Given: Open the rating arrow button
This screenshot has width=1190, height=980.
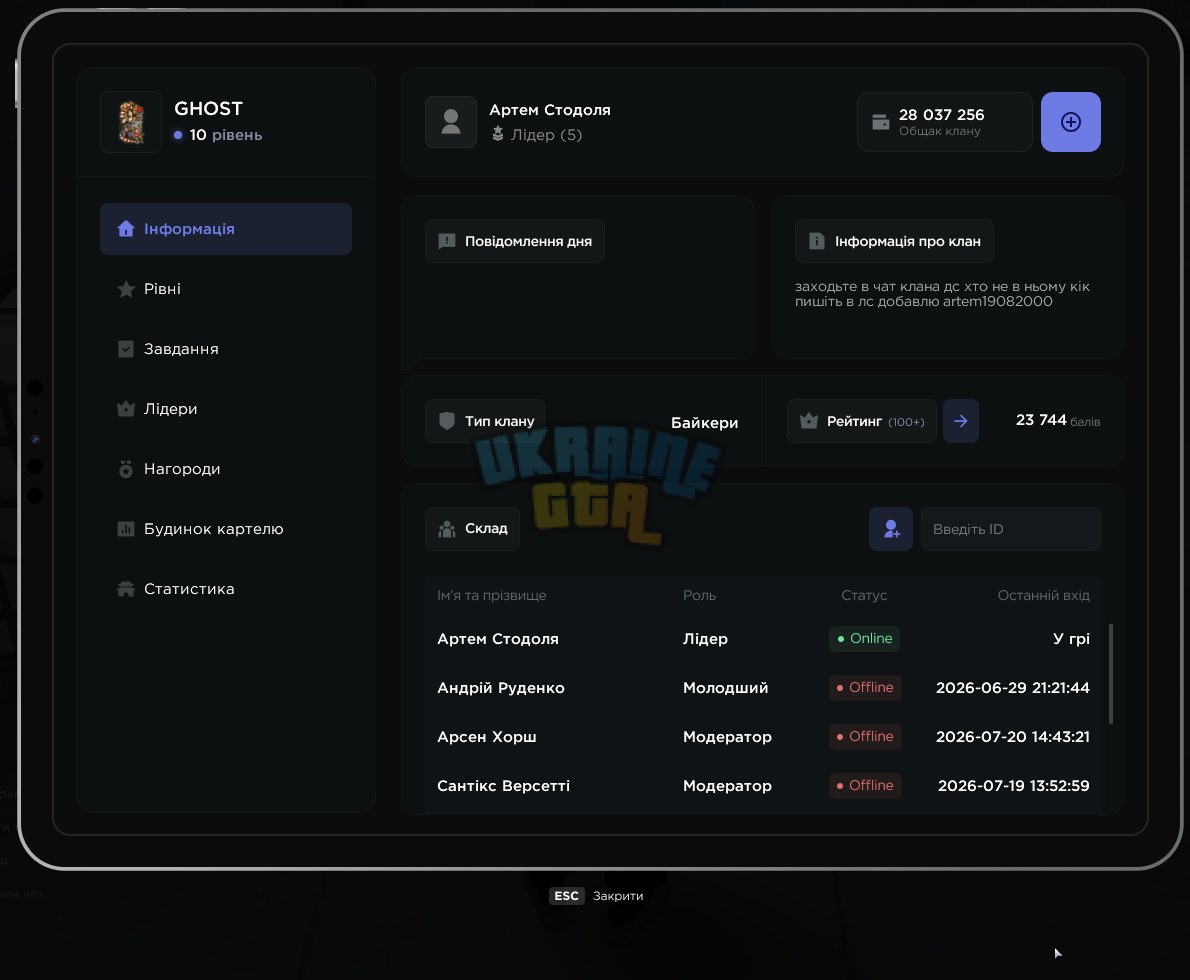Looking at the screenshot, I should pyautogui.click(x=961, y=421).
